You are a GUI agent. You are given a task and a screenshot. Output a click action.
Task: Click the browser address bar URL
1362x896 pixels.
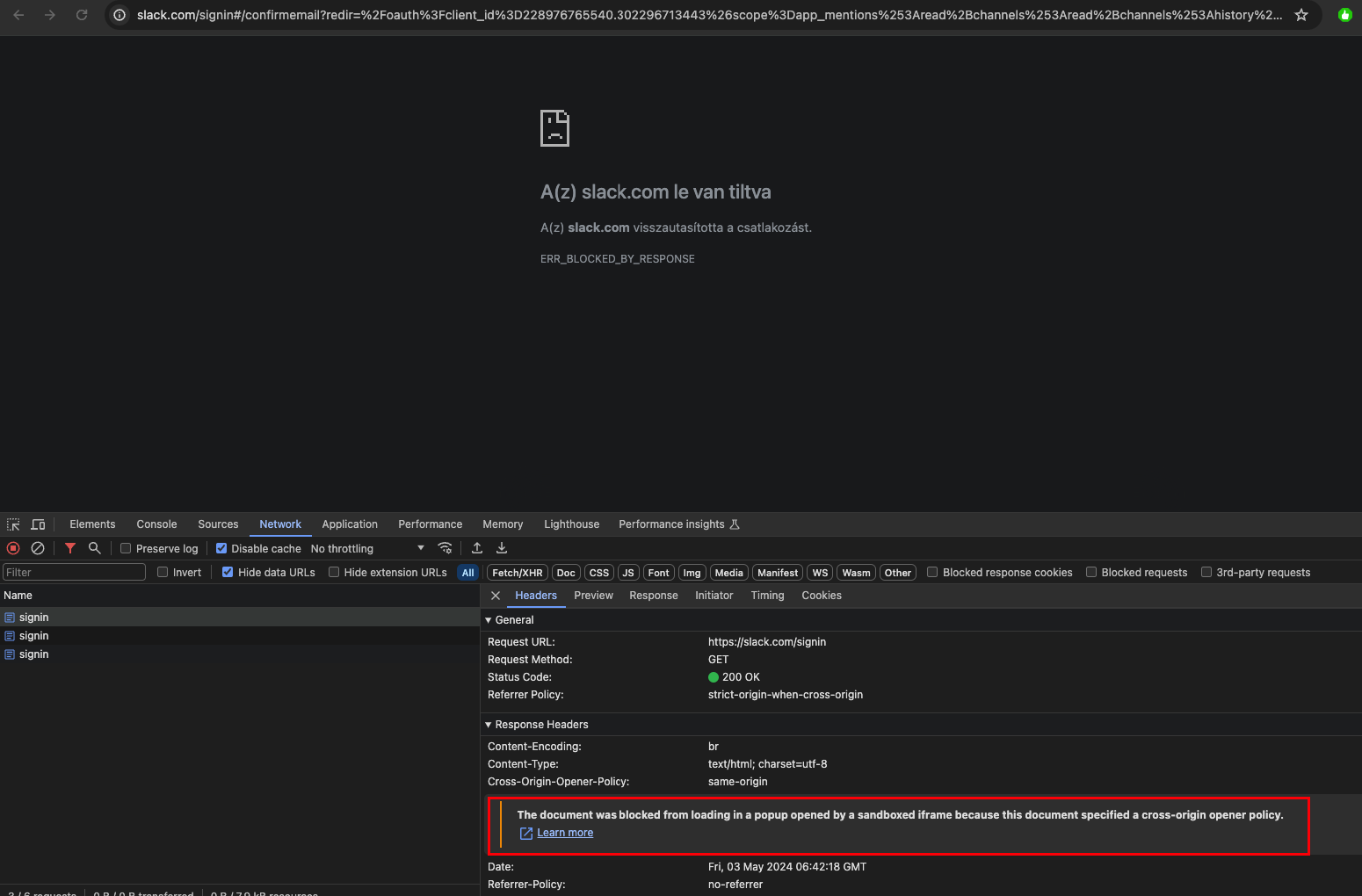tap(709, 15)
